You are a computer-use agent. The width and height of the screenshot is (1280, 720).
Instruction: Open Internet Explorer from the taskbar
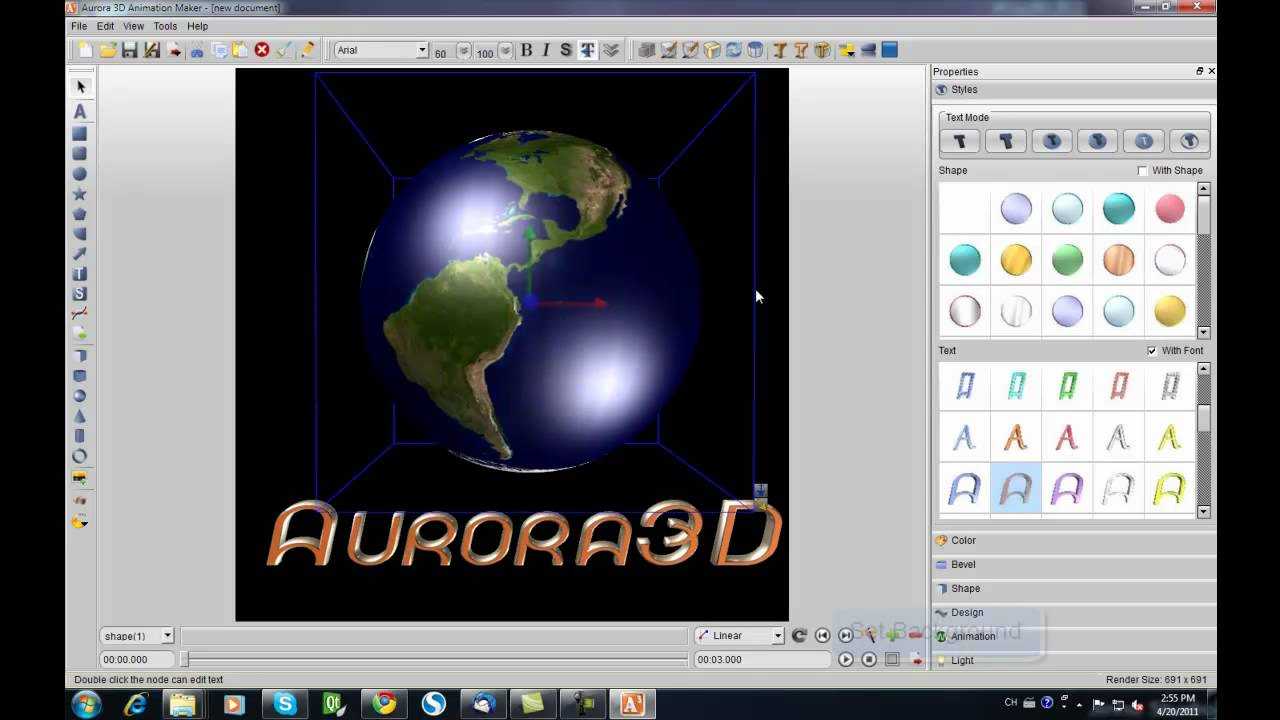point(135,704)
